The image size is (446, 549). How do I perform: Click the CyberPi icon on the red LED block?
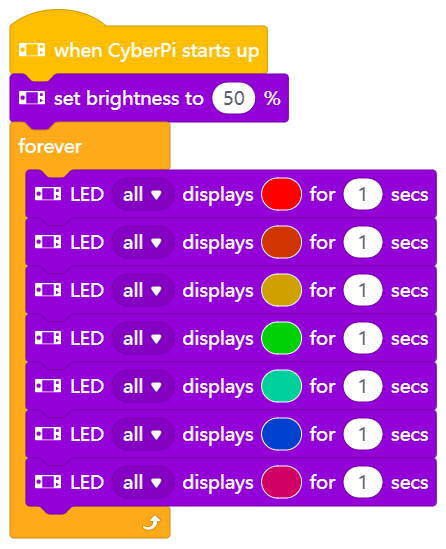[48, 194]
